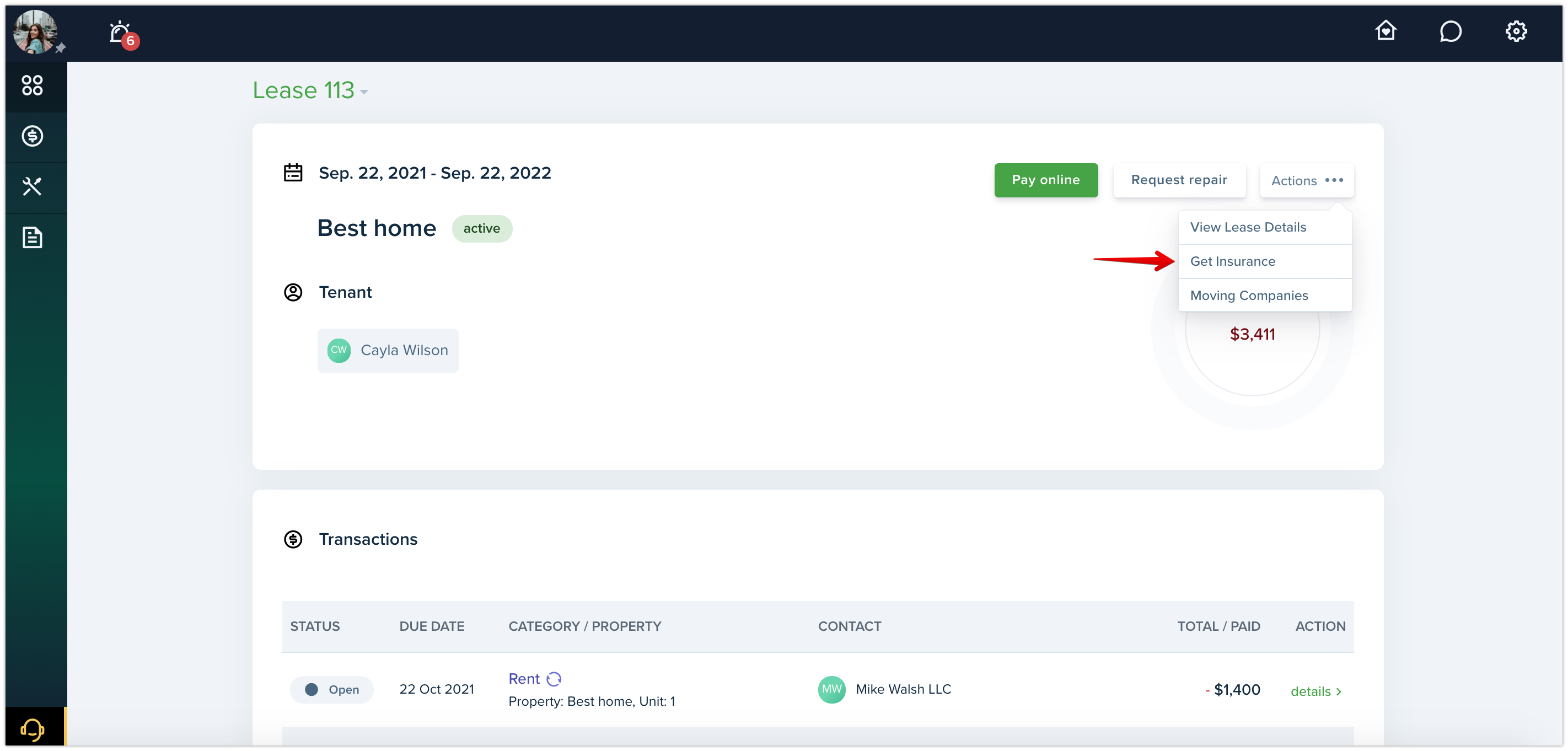
Task: Click the CONTACT column header
Action: (x=849, y=626)
